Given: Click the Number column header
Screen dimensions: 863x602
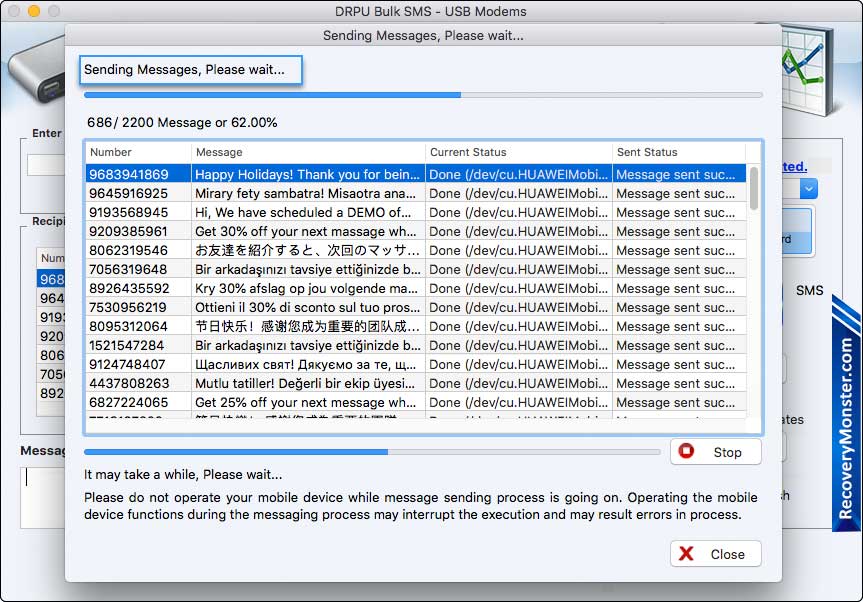Looking at the screenshot, I should (138, 152).
